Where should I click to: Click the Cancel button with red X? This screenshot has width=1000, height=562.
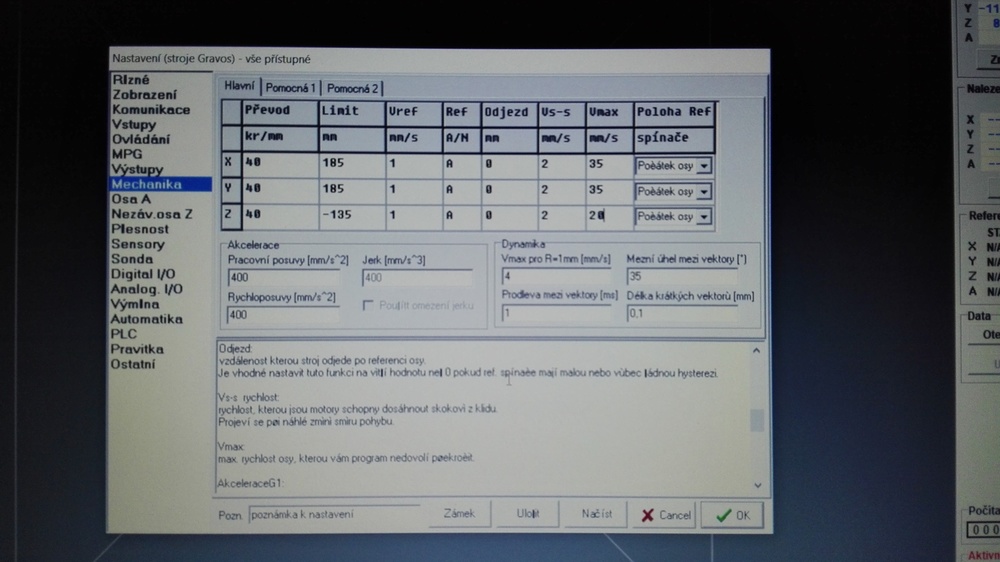(666, 515)
